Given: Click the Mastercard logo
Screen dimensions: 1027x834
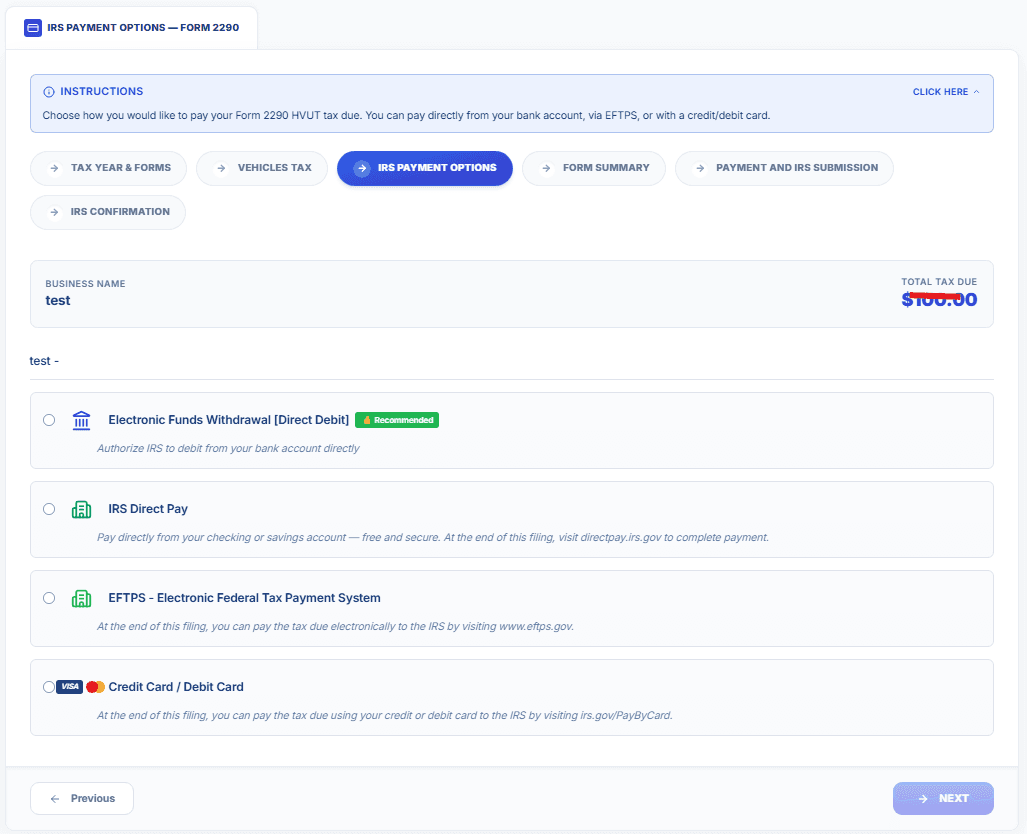Looking at the screenshot, I should [96, 687].
